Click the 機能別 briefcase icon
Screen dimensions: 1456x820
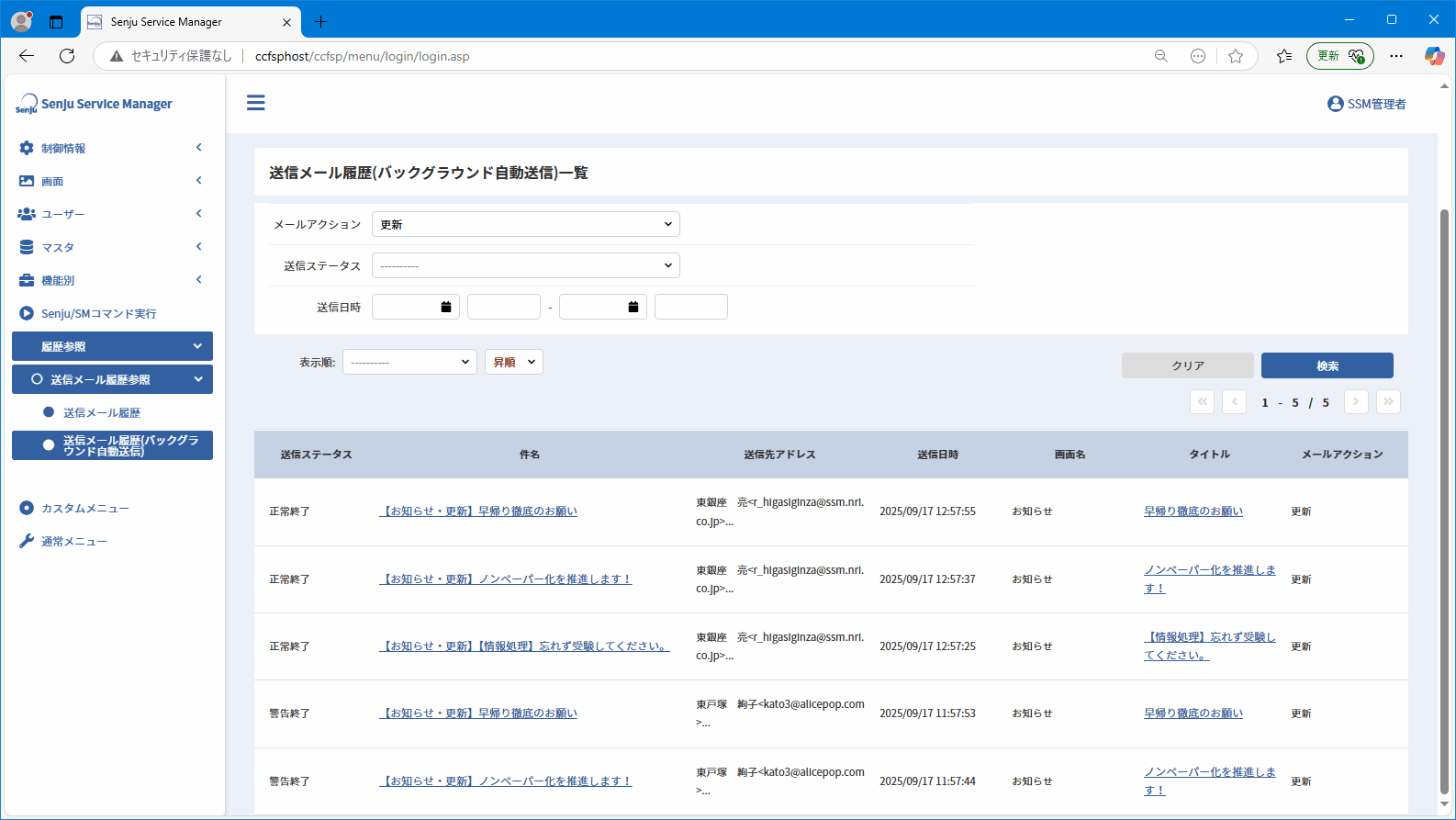27,280
